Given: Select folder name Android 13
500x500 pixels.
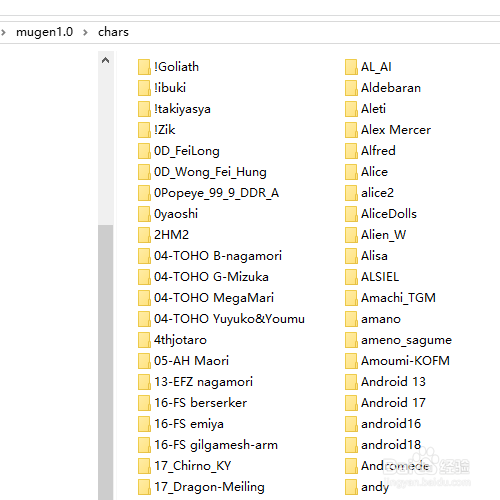Looking at the screenshot, I should 393,382.
